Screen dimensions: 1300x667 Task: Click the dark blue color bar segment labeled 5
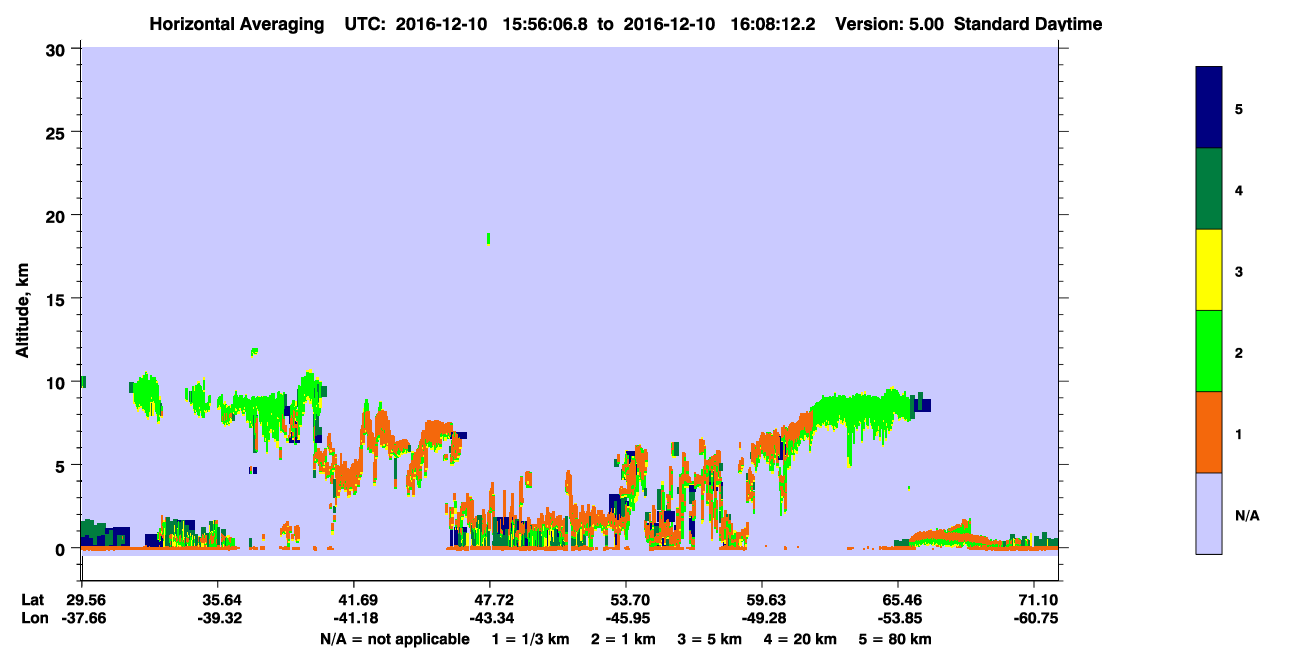coord(1209,108)
